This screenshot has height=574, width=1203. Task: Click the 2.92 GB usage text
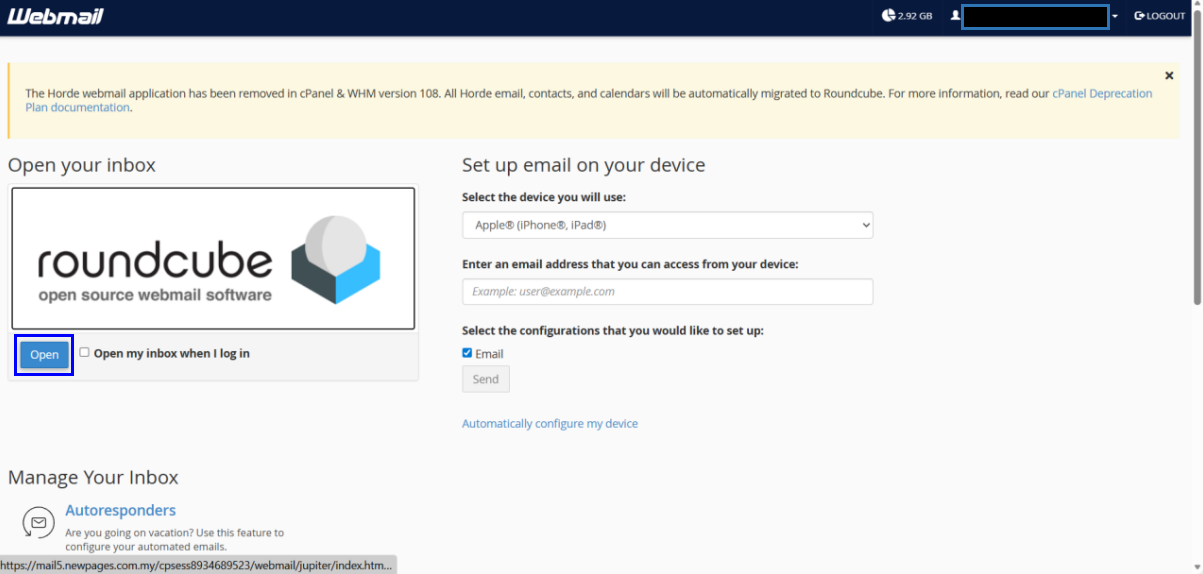(x=915, y=17)
